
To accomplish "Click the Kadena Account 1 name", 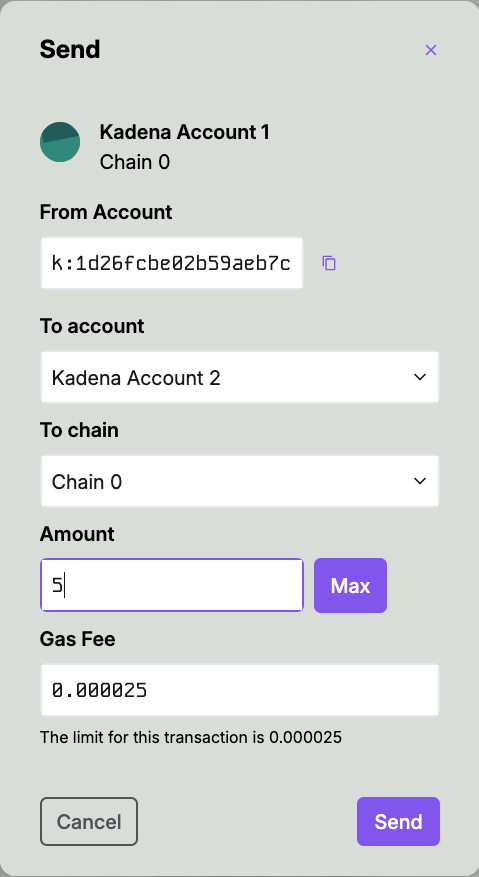I will pos(185,132).
